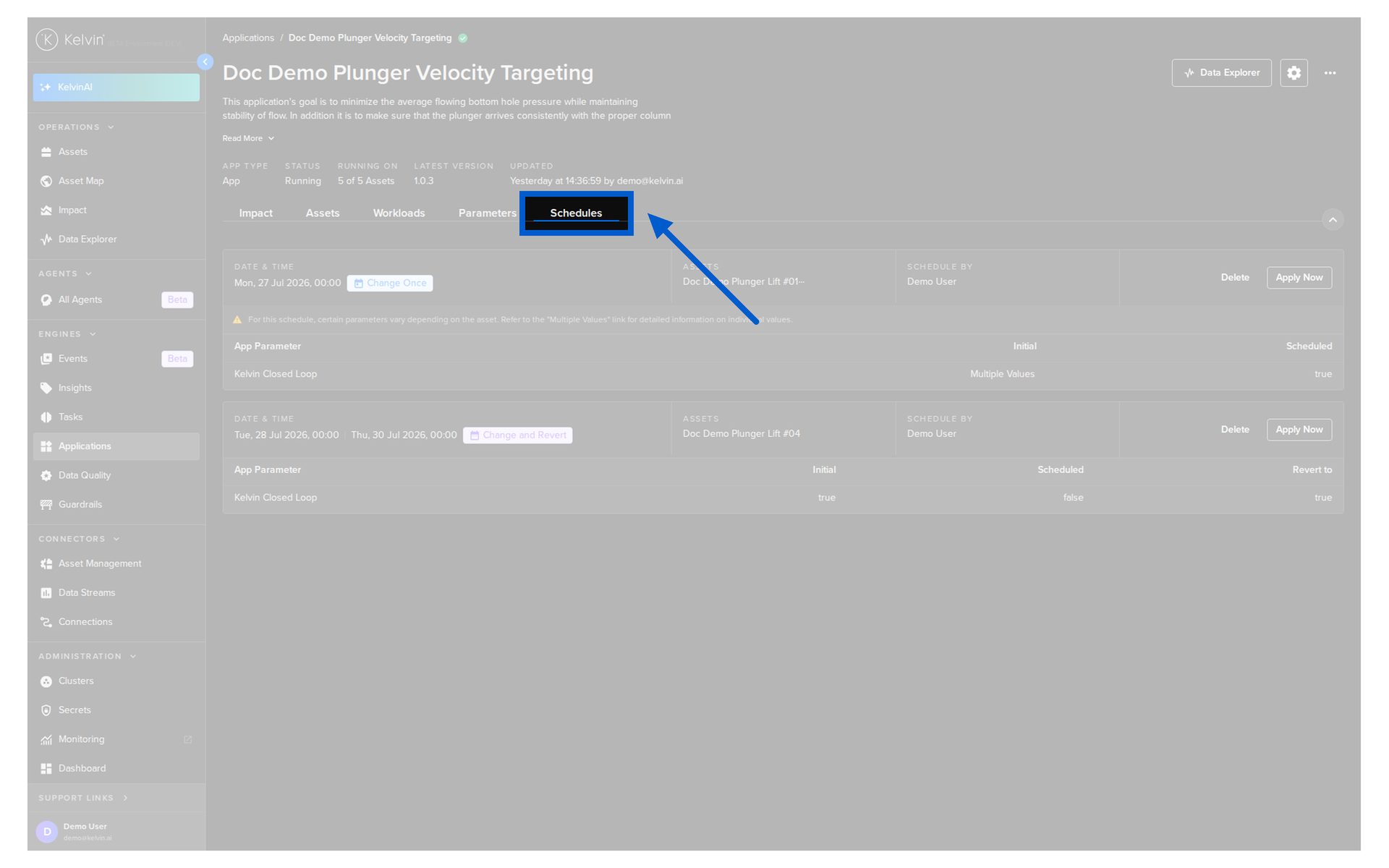Screen dimensions: 1389x868
Task: Click the Data Explorer button at top right
Action: tap(1221, 73)
